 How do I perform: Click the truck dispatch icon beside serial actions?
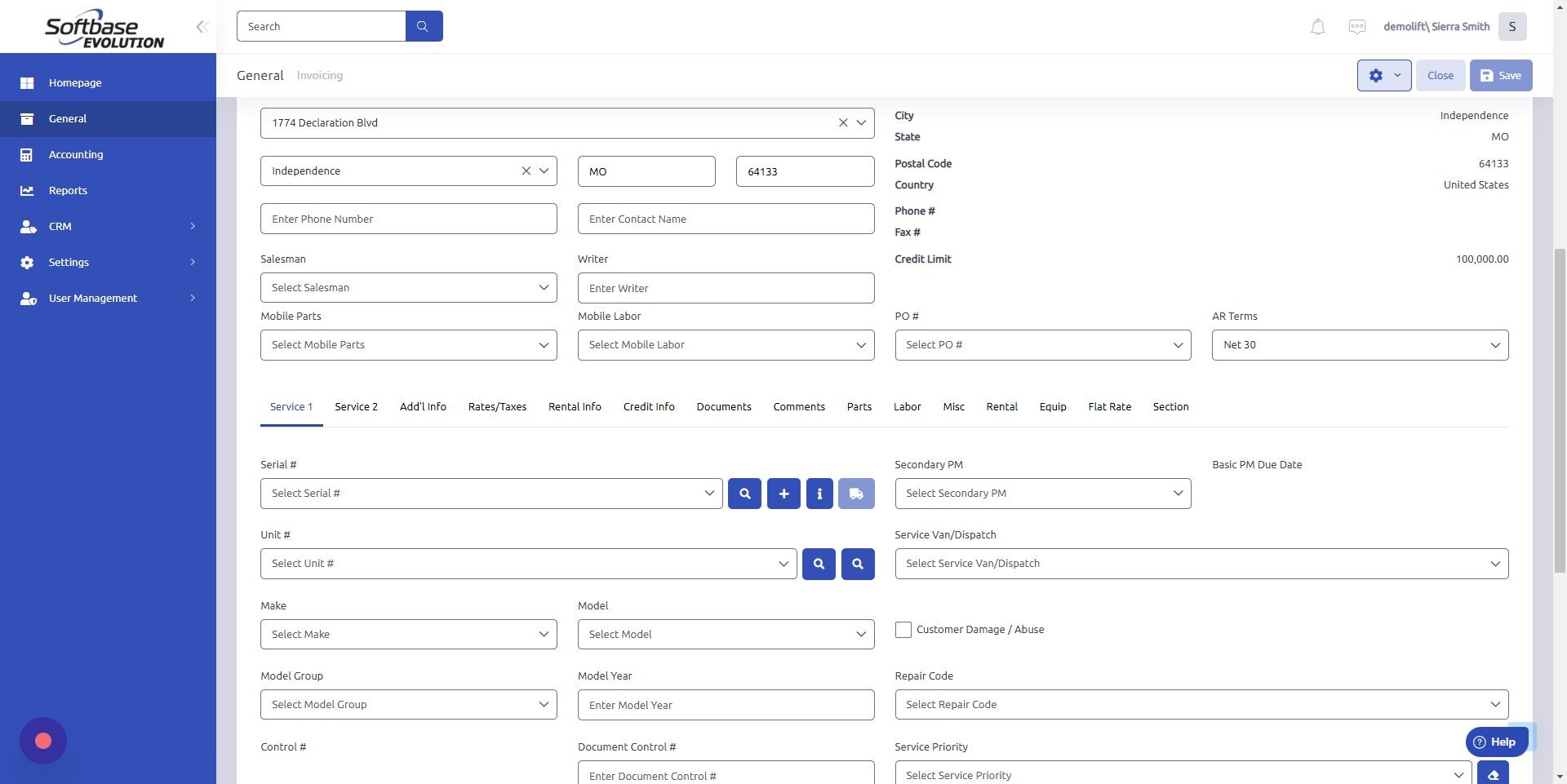pos(855,493)
